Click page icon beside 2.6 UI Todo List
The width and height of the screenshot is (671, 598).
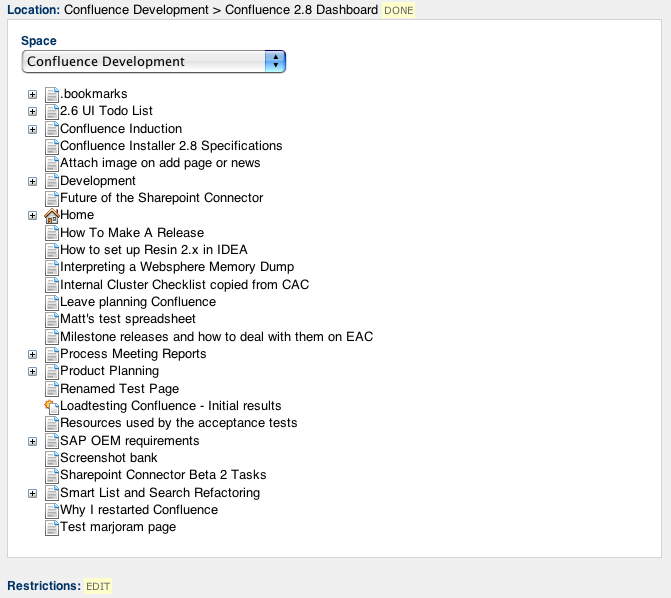(52, 112)
